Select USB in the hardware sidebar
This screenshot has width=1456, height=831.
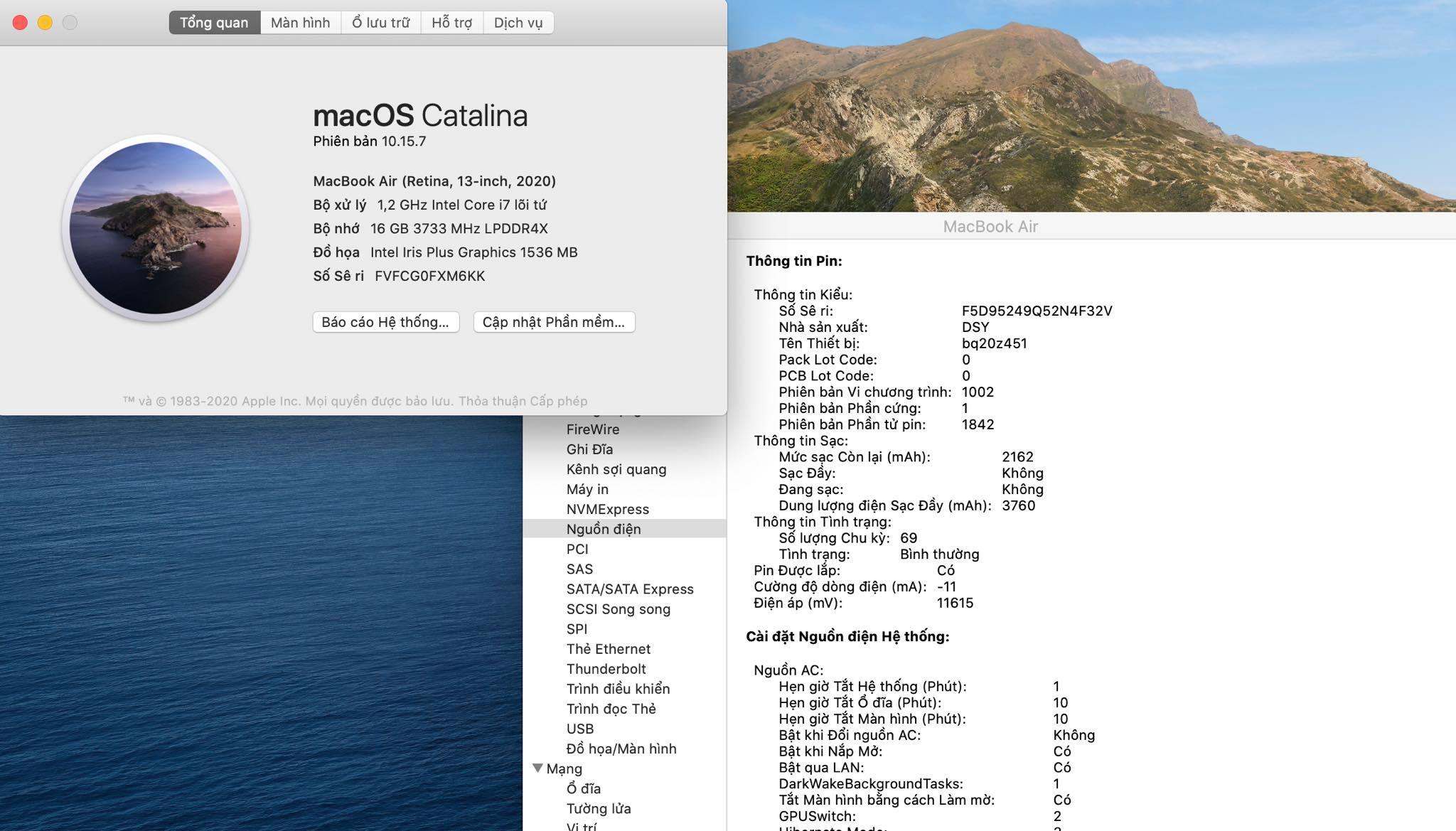point(579,729)
